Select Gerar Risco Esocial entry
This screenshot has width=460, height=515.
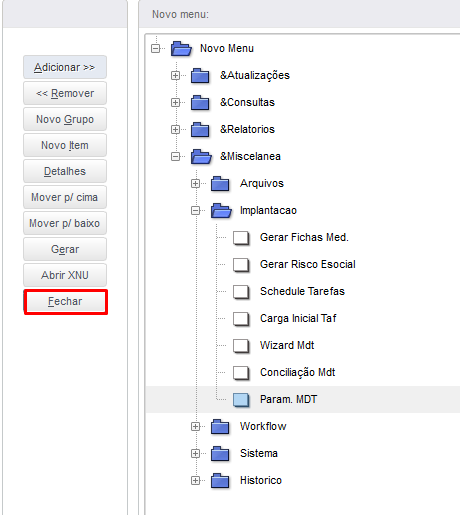pos(308,264)
